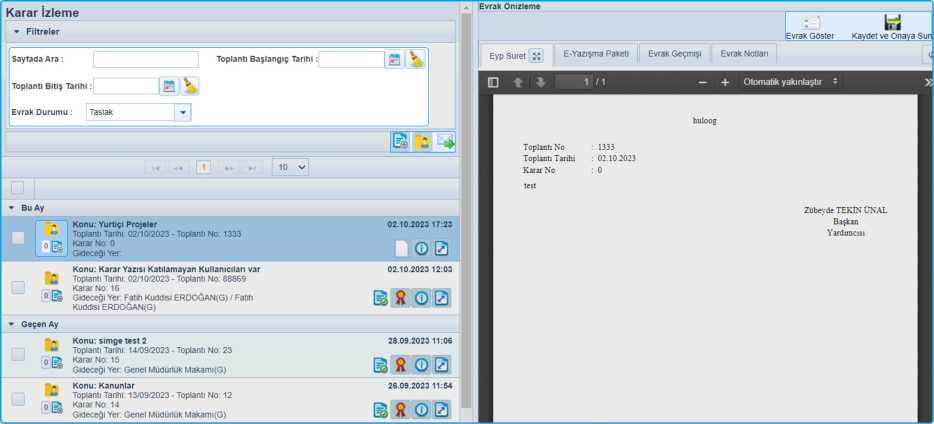Image resolution: width=934 pixels, height=424 pixels.
Task: Open the Otomatik yakınlaştır zoom dropdown
Action: (x=790, y=82)
